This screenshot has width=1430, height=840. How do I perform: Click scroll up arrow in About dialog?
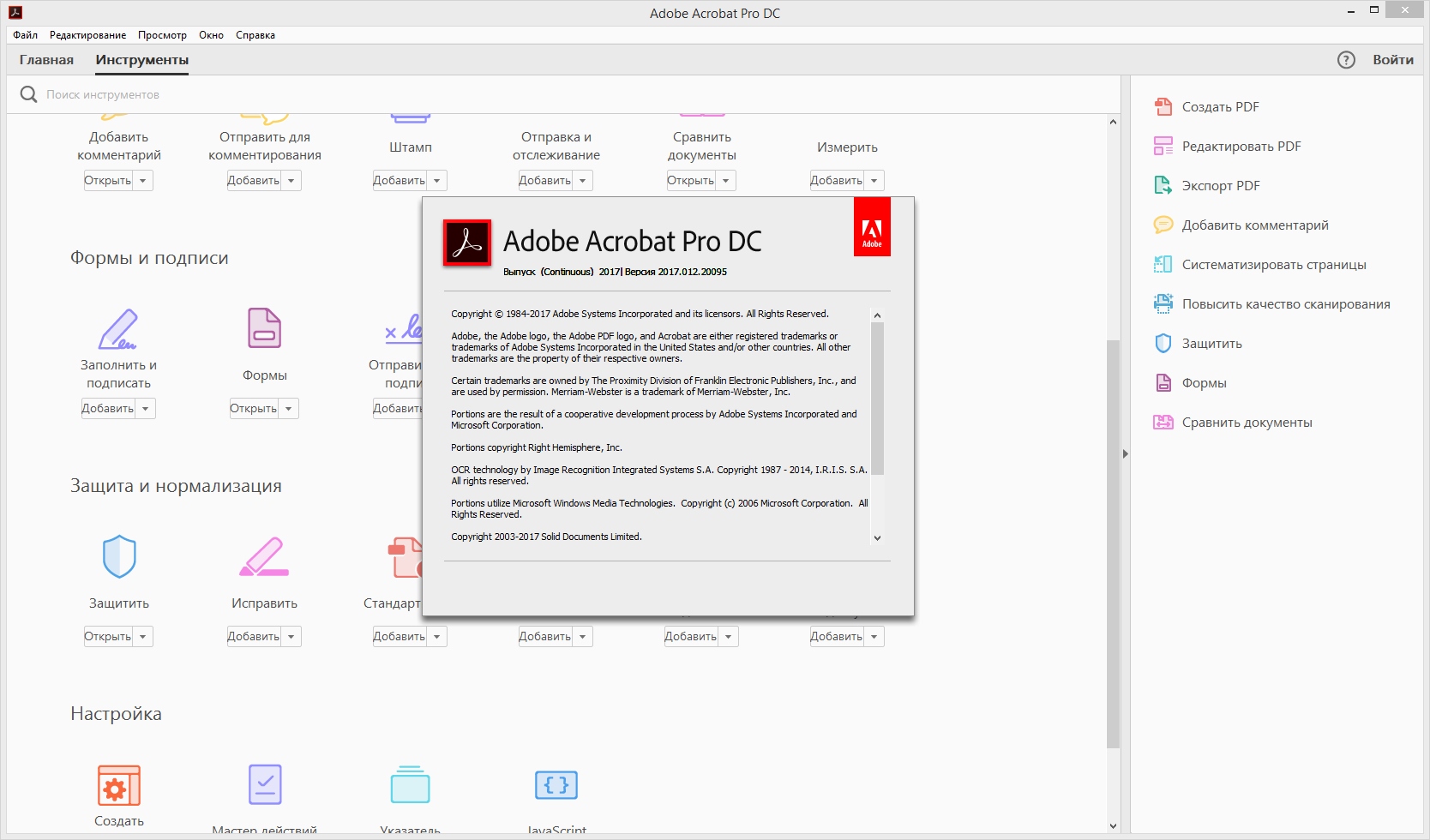pos(877,315)
